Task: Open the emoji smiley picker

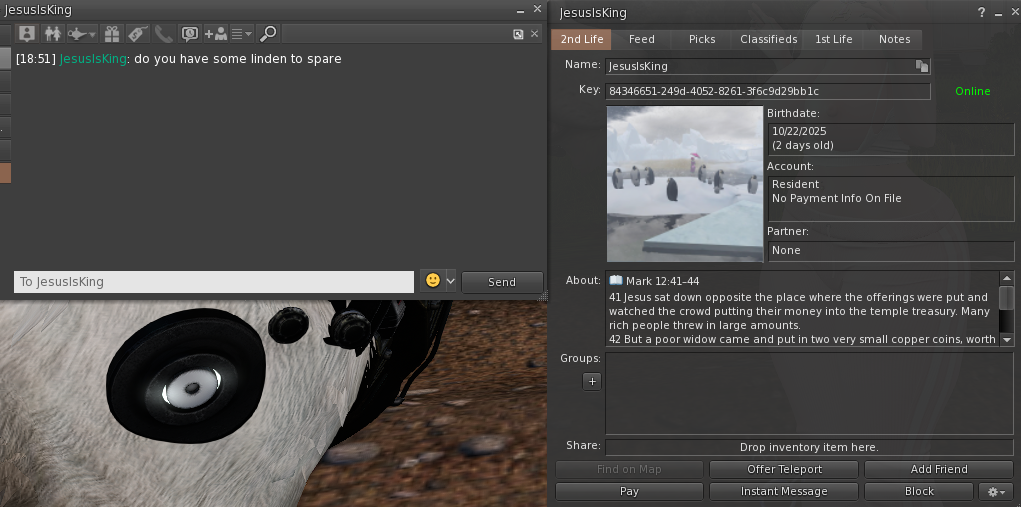Action: (433, 281)
